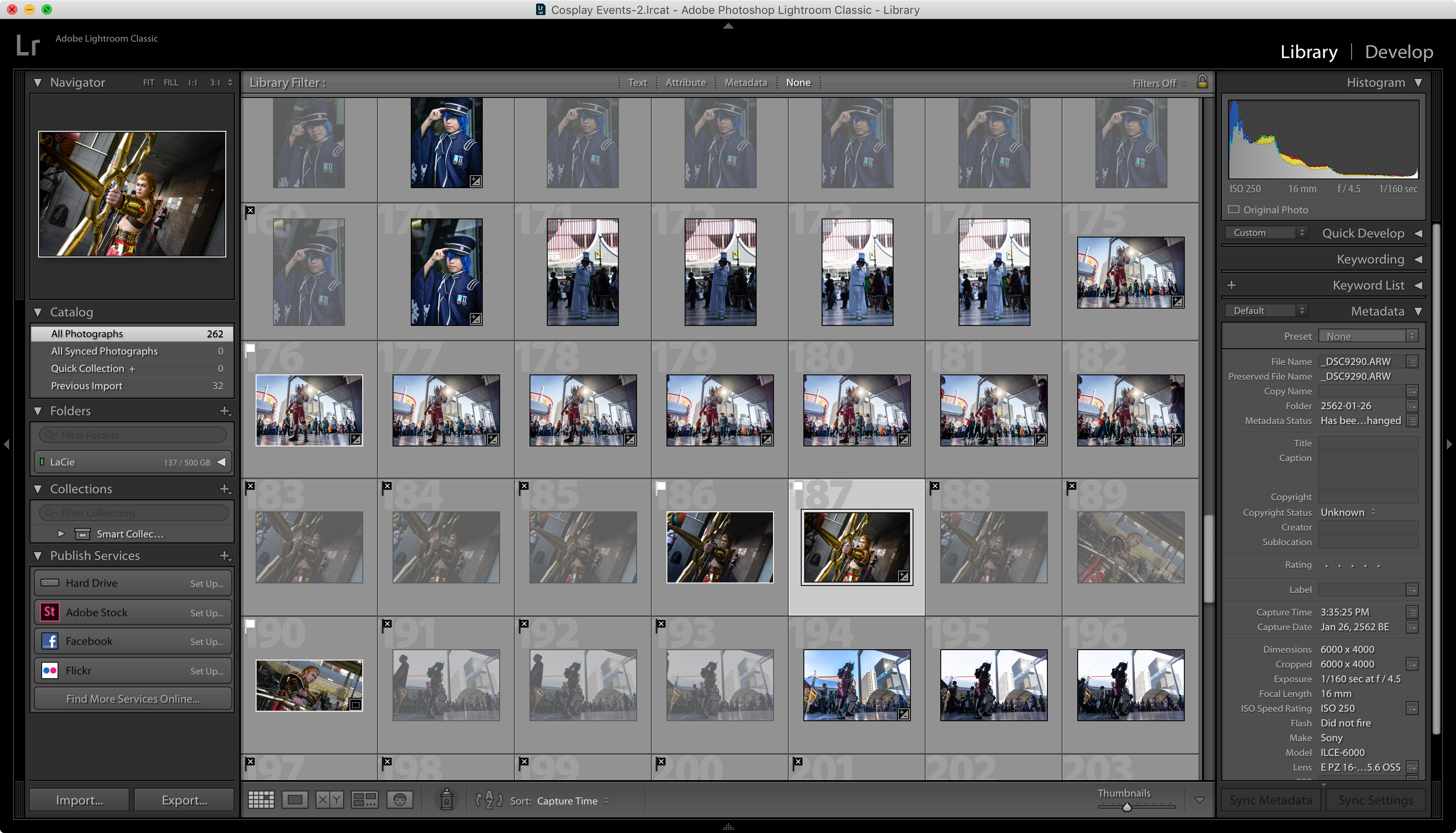Click ISO Speed Rating arrow icon
Viewport: 1456px width, 833px height.
coord(1412,708)
